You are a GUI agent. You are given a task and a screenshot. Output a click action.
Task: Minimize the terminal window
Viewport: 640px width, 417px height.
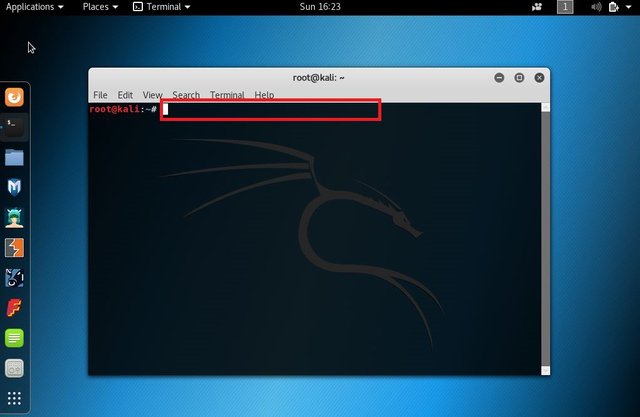(x=499, y=78)
